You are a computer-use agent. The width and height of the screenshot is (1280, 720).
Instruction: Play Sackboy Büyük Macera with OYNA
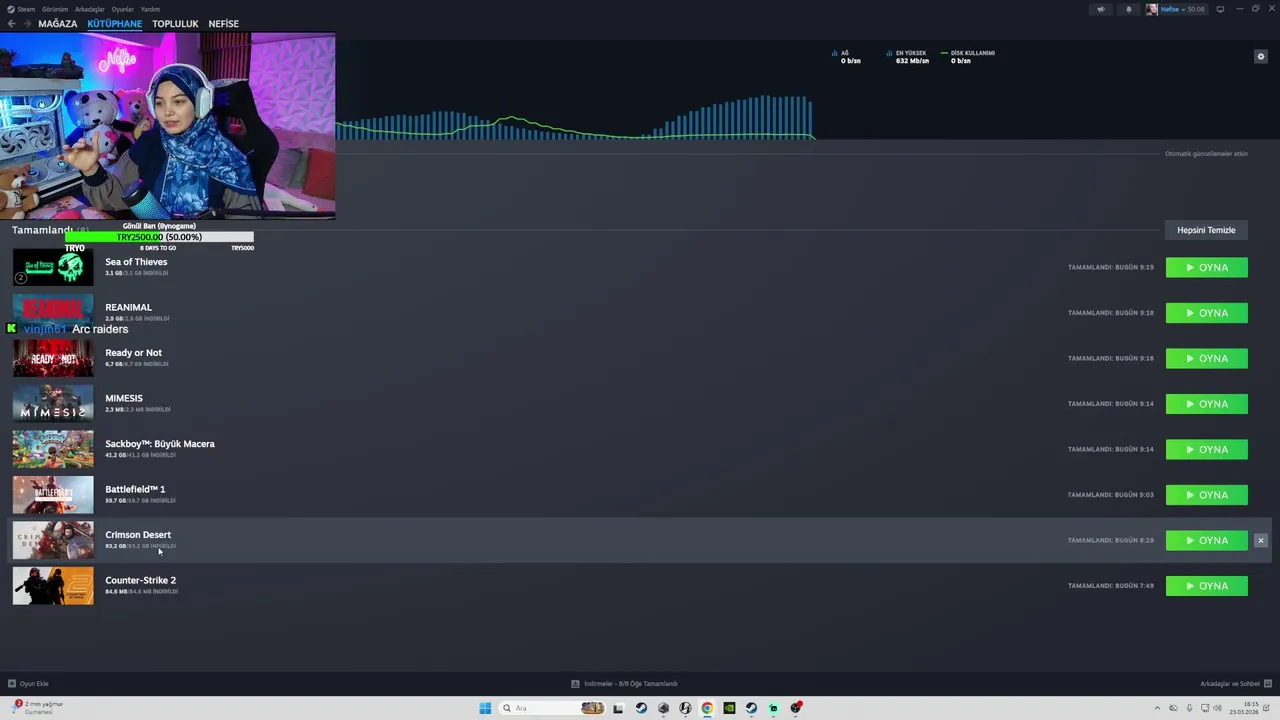click(1206, 449)
